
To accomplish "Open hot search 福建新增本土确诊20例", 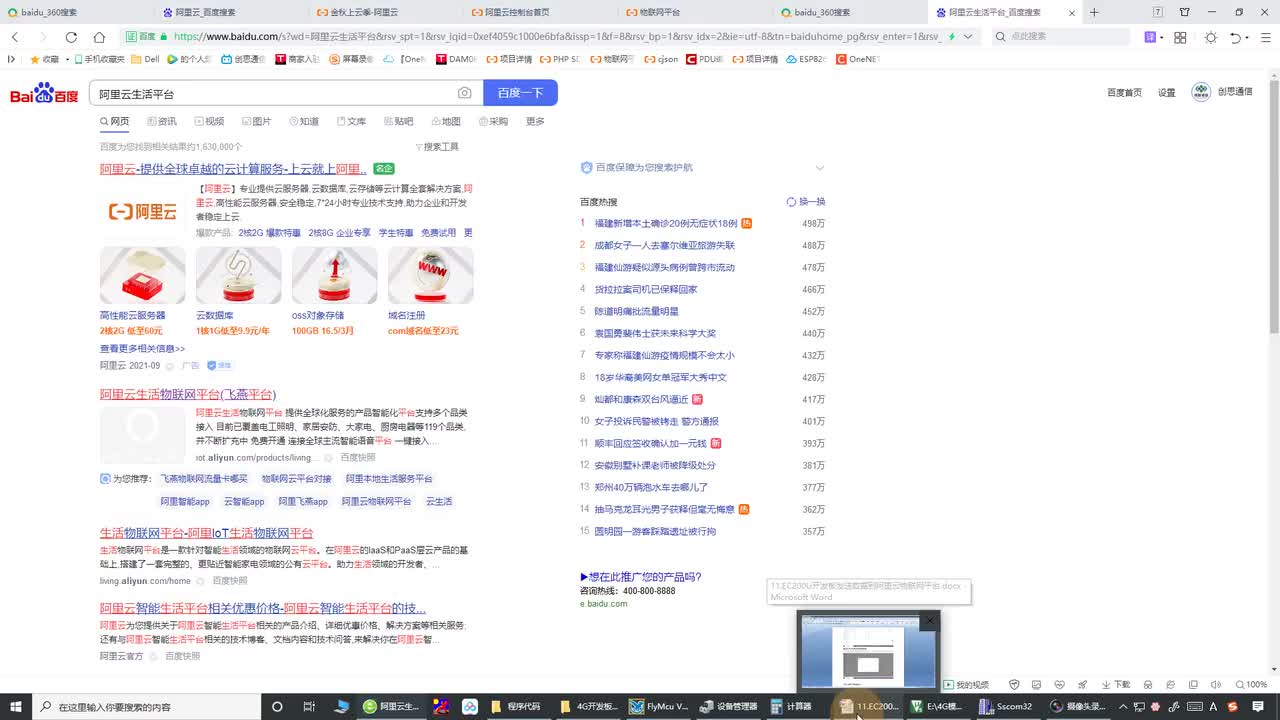I will tap(666, 223).
